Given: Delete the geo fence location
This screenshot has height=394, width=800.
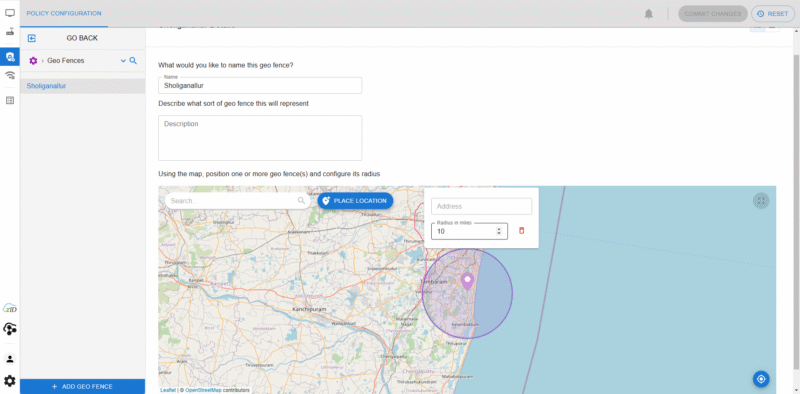Looking at the screenshot, I should pyautogui.click(x=521, y=231).
